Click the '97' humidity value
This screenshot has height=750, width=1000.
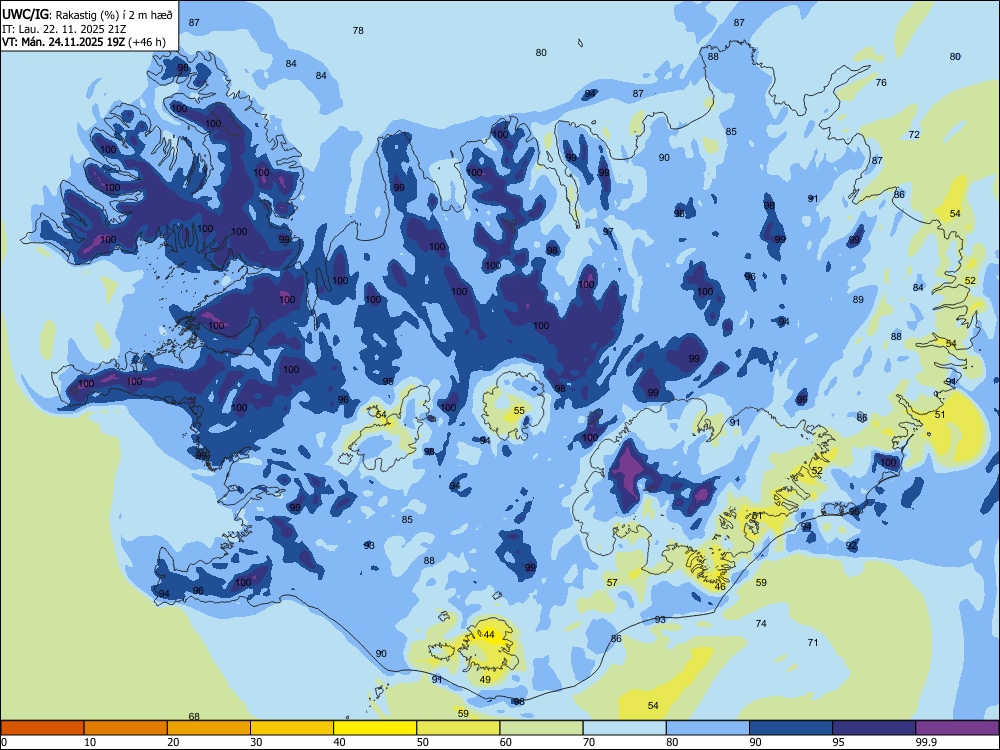608,232
